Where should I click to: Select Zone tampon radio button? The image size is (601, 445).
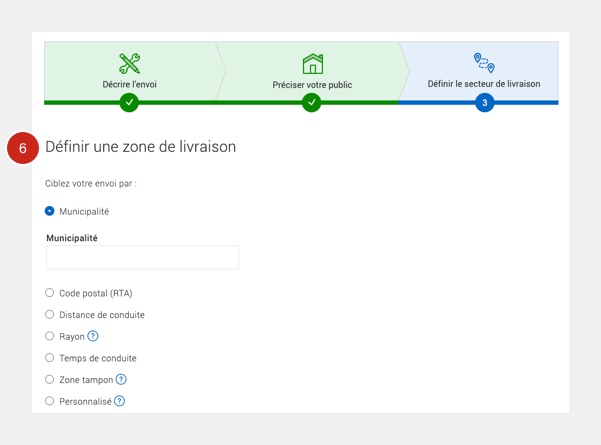tap(49, 379)
